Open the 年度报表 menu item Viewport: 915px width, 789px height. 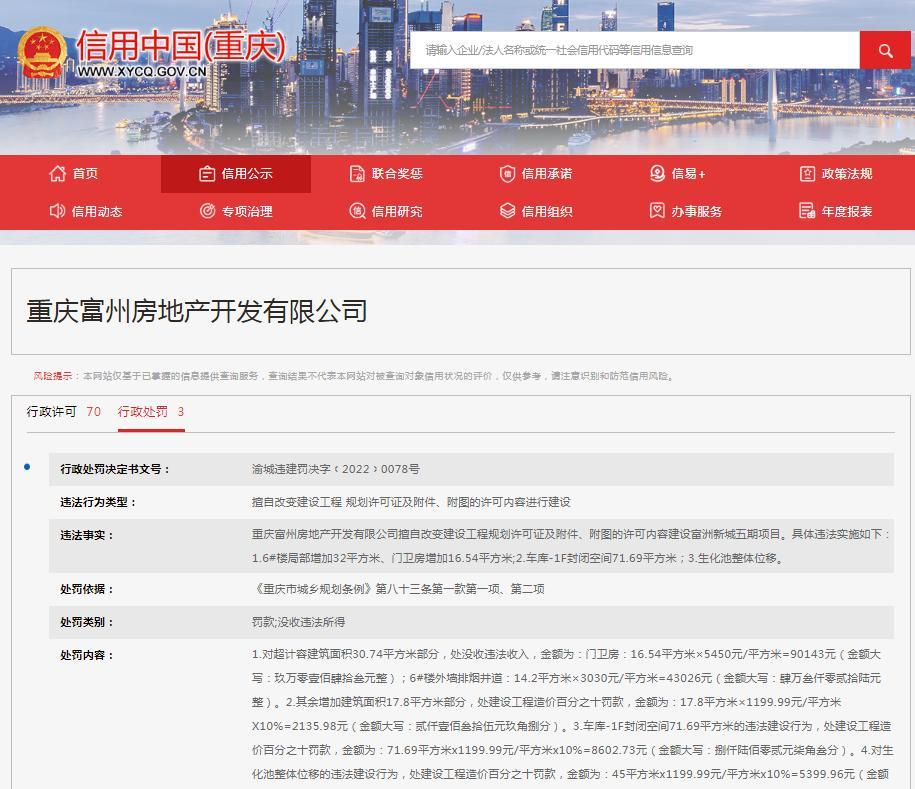click(x=847, y=211)
